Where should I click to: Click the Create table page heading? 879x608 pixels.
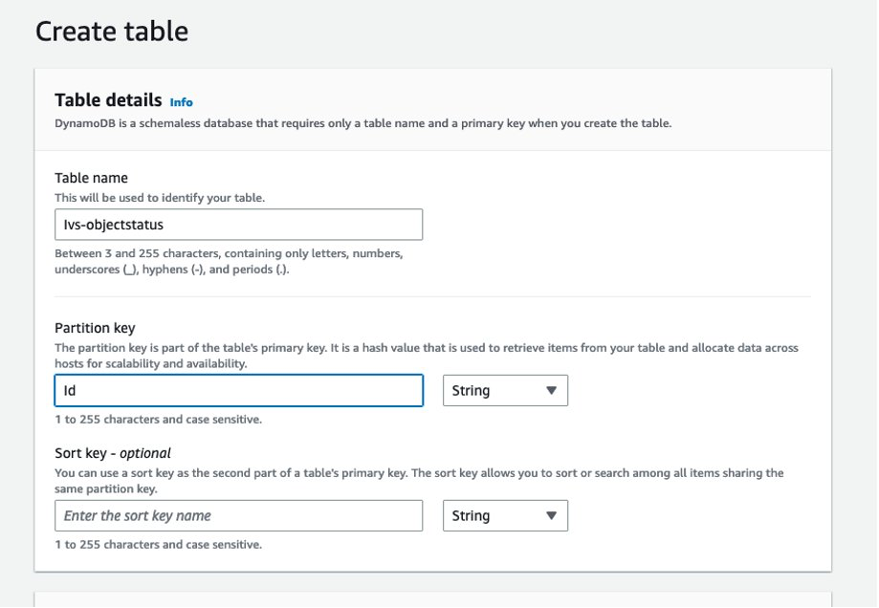click(x=112, y=31)
